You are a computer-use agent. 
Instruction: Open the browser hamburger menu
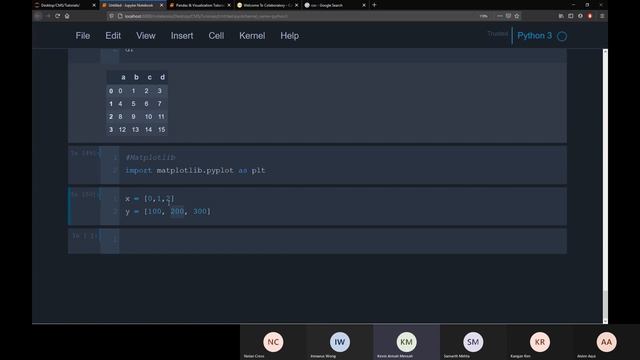[x=602, y=16]
